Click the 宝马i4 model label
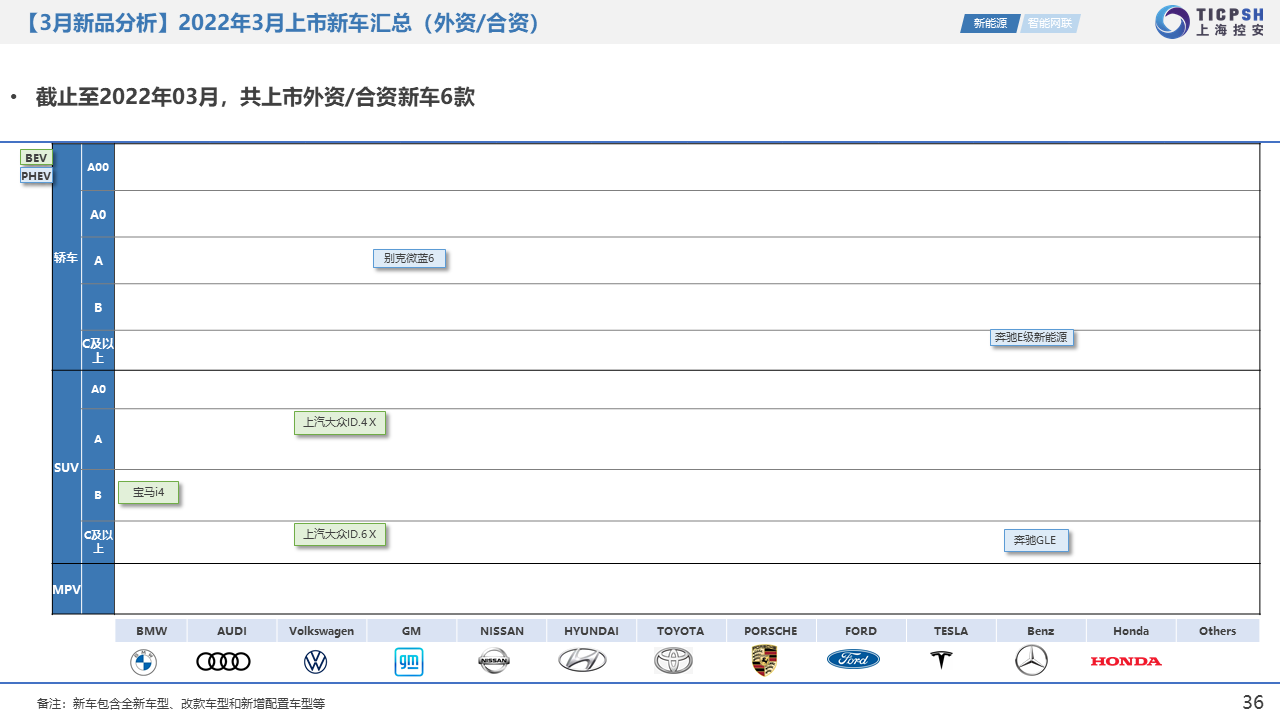This screenshot has height=720, width=1280. click(x=148, y=492)
